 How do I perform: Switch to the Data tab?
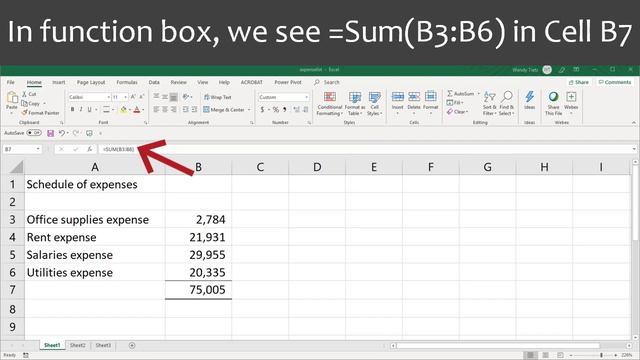pos(154,82)
